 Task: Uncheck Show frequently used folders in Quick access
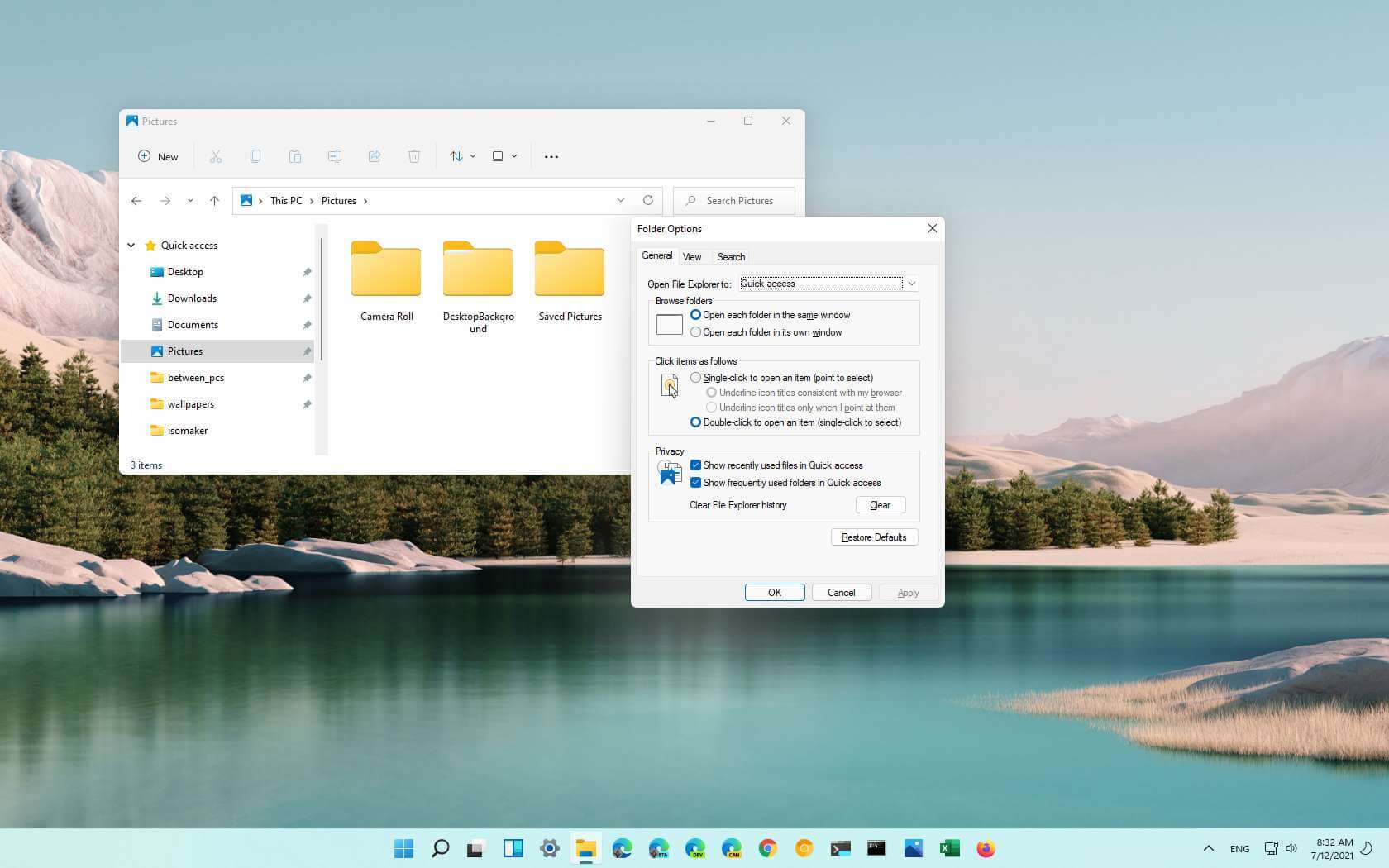click(x=696, y=483)
